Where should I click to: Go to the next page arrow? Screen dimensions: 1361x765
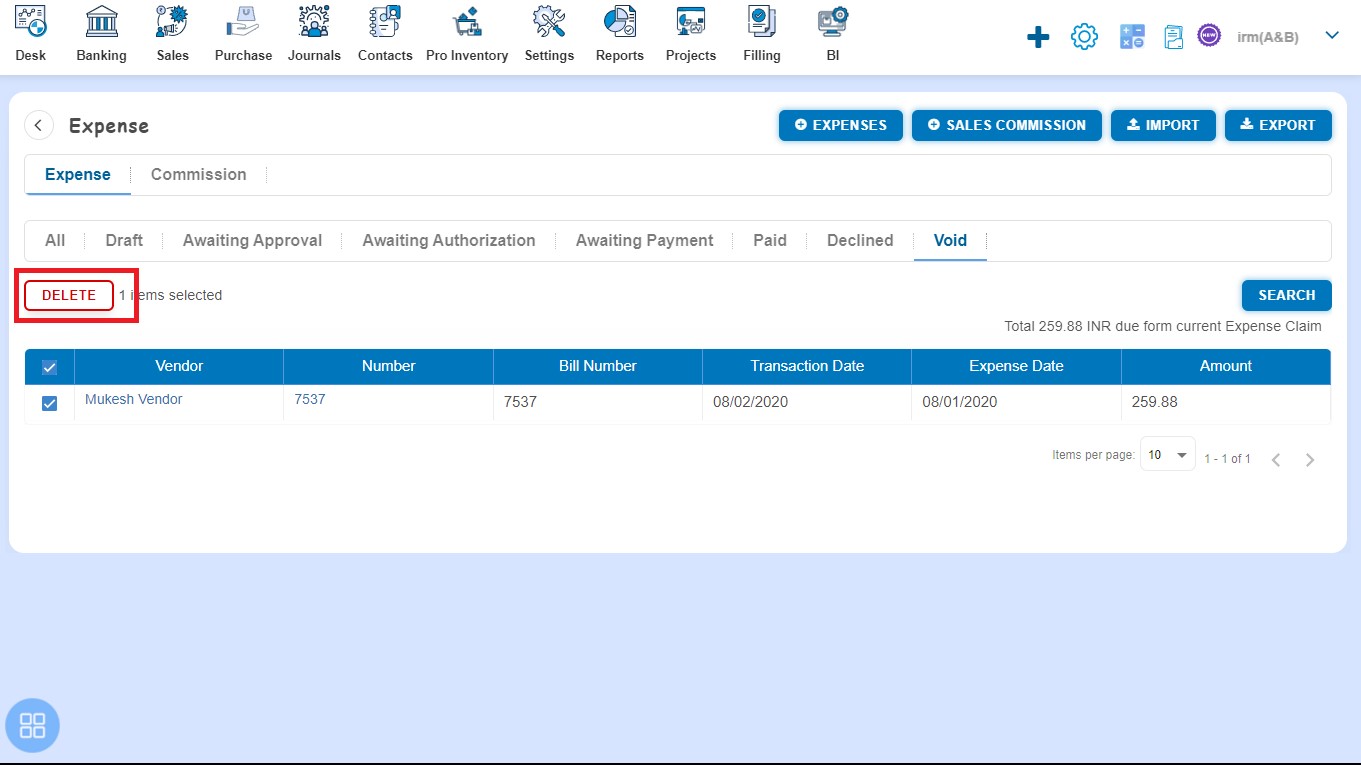tap(1310, 460)
